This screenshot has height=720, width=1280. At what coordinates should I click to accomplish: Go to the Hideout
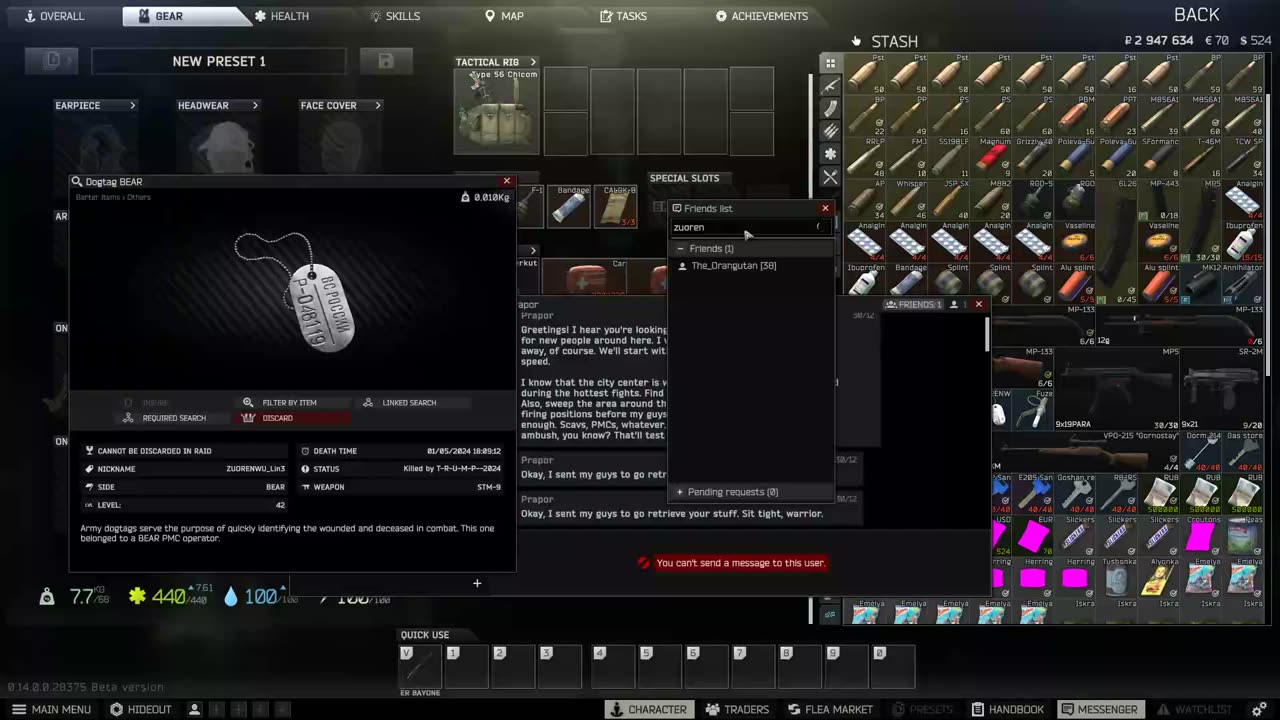click(140, 709)
